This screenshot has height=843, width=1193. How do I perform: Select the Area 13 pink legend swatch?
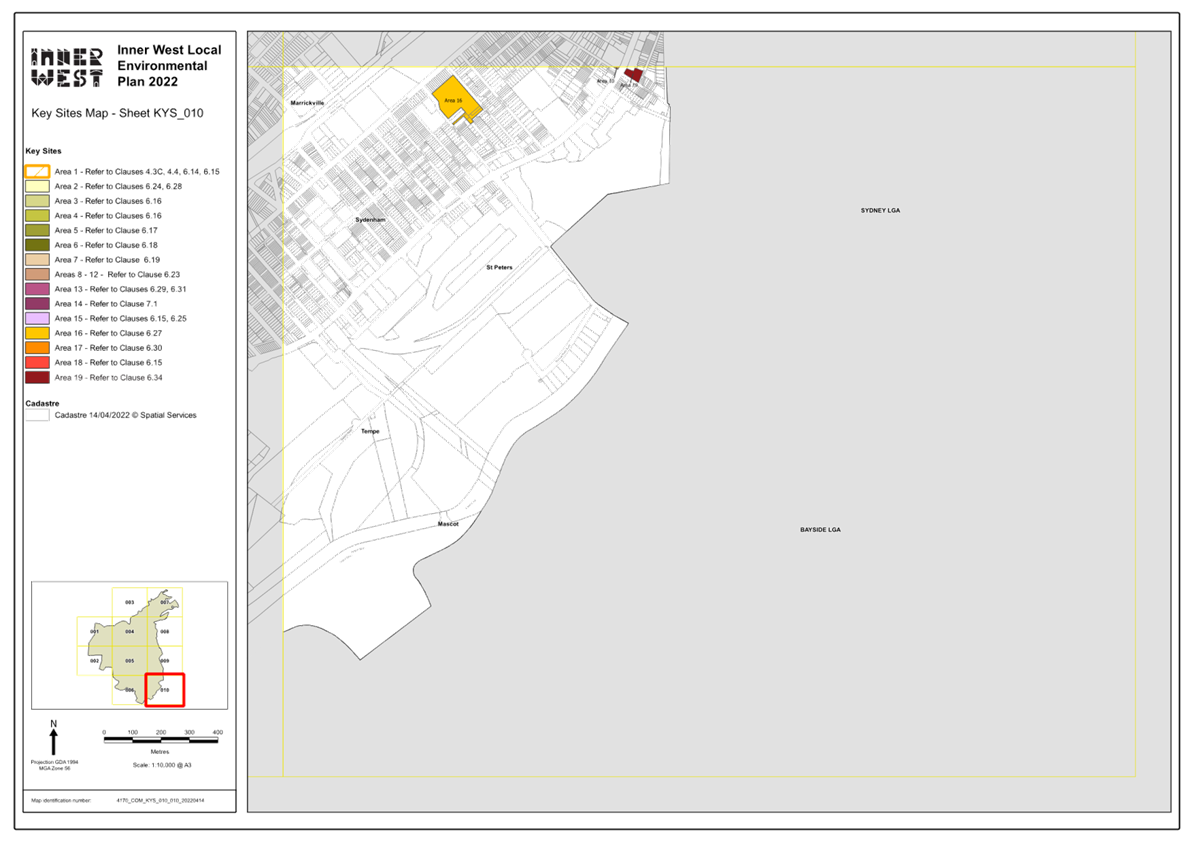(x=37, y=288)
